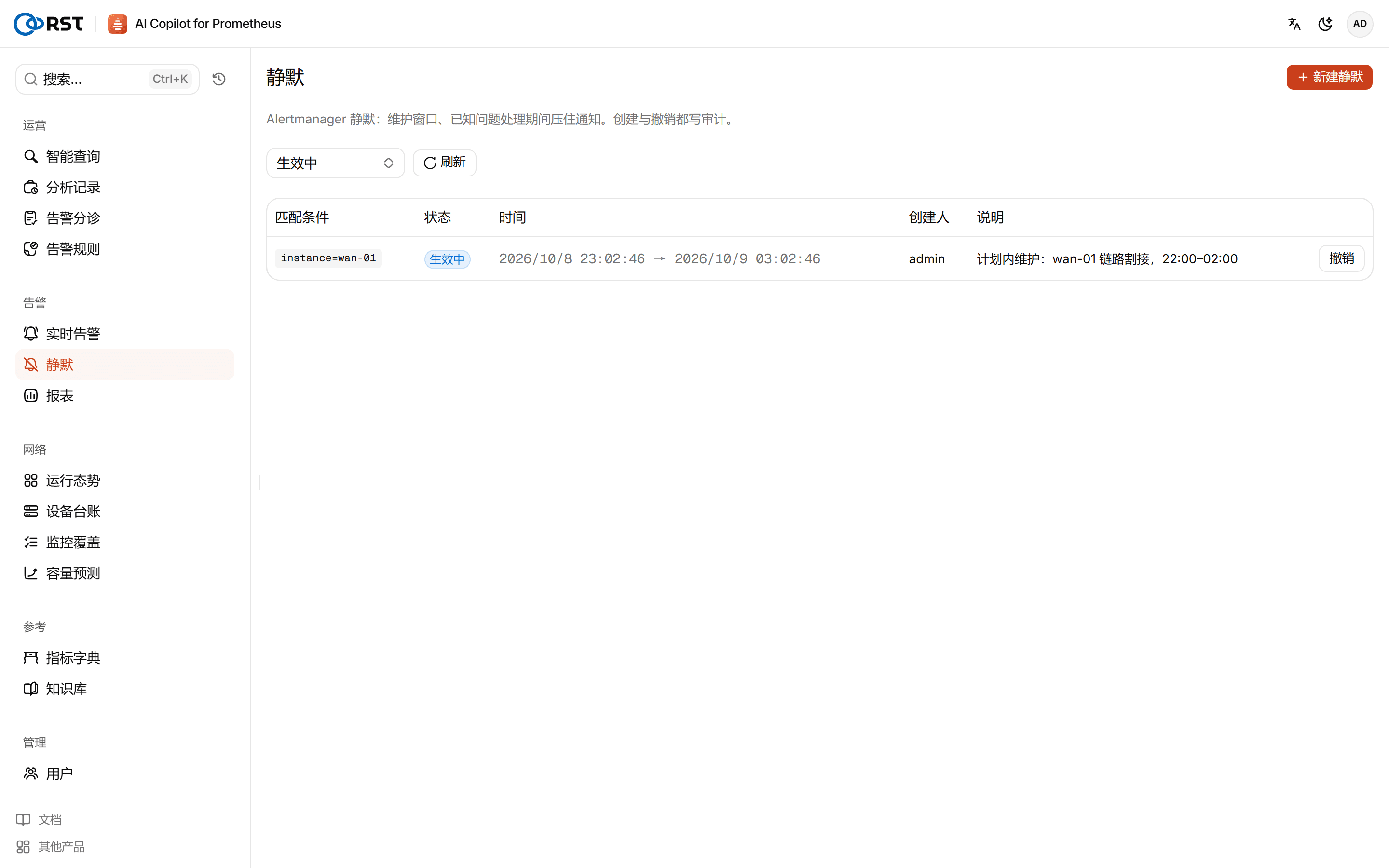Click the admin creator cell
The image size is (1389, 868).
926,259
